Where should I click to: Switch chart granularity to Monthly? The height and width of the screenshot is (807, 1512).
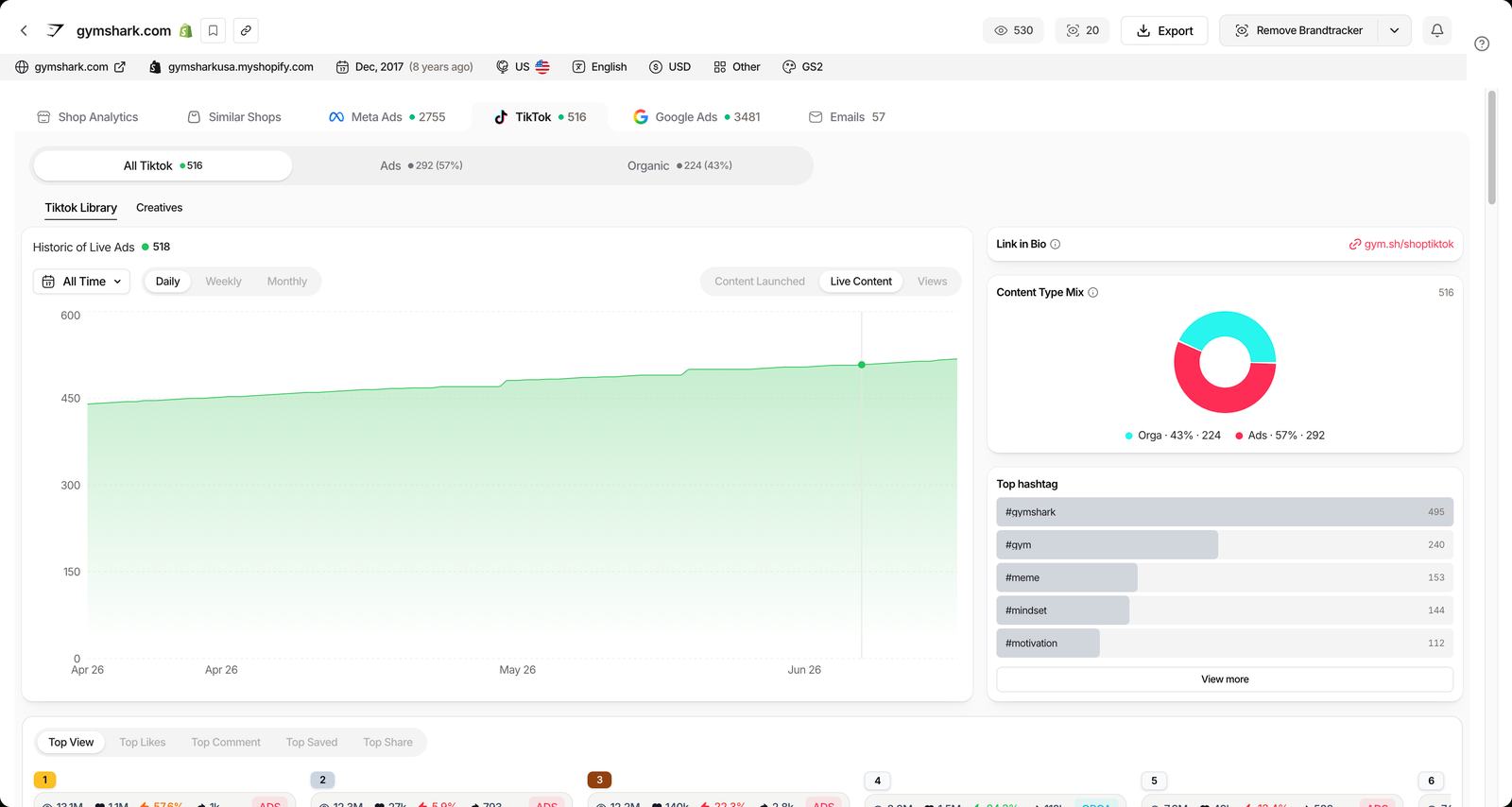click(x=287, y=282)
